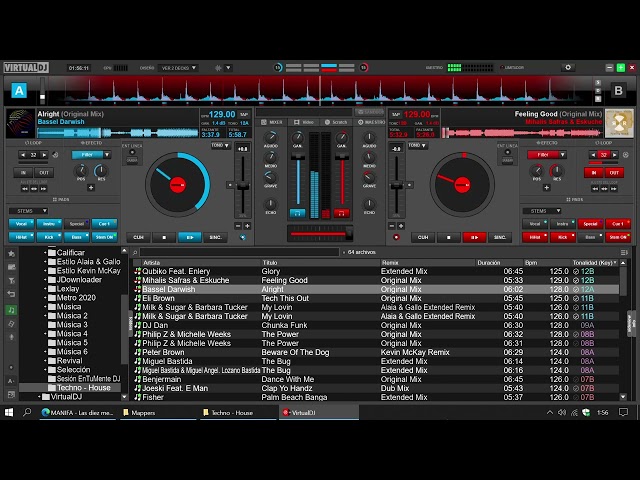Toggle deck A Vocal stem pad

pyautogui.click(x=21, y=224)
